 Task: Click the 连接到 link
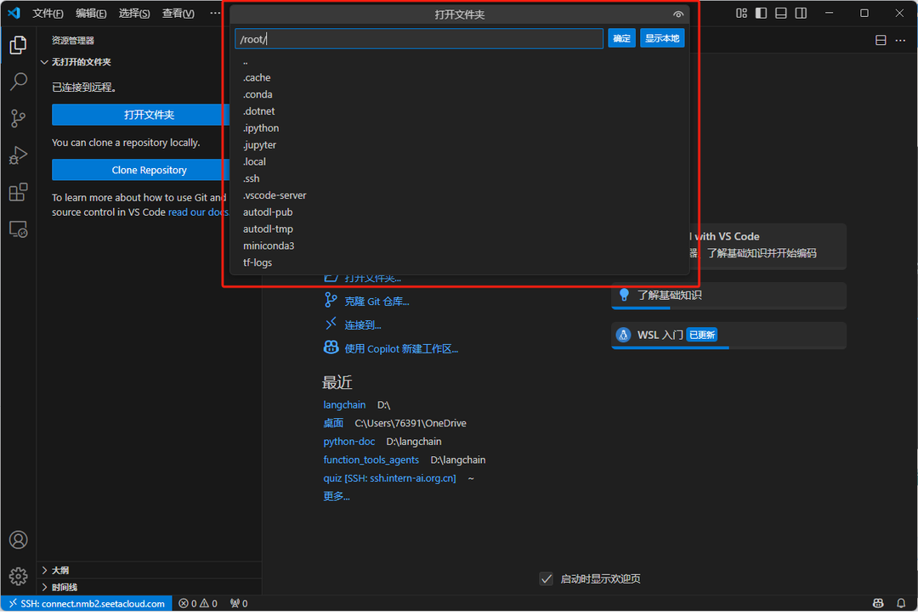pyautogui.click(x=362, y=325)
